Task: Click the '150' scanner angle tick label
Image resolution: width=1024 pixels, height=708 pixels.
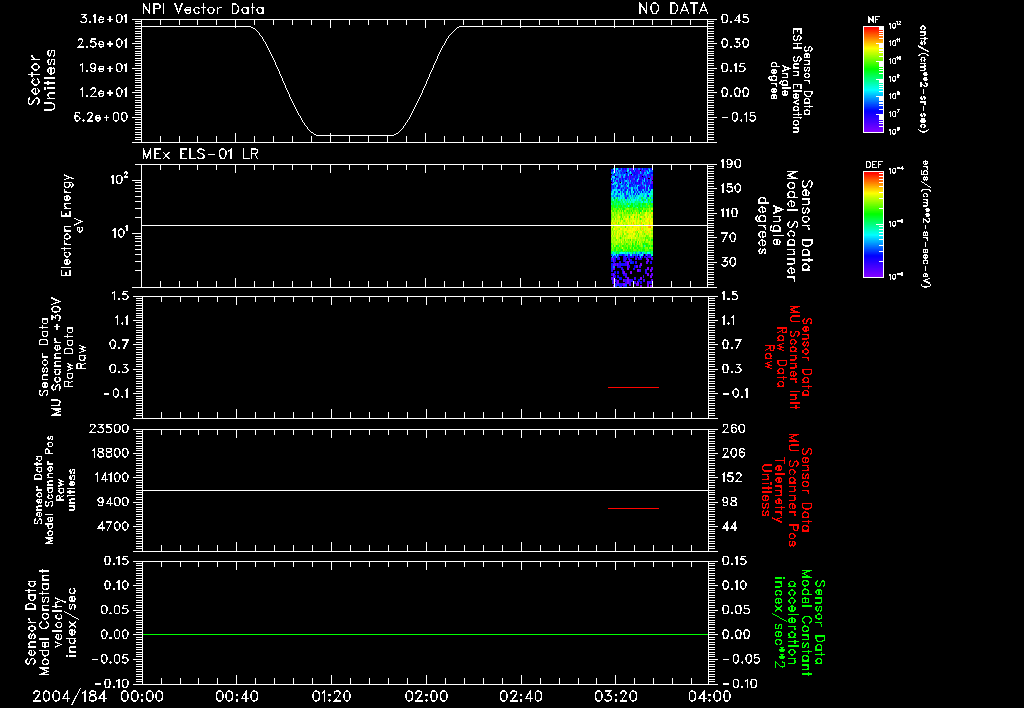Action: click(731, 189)
